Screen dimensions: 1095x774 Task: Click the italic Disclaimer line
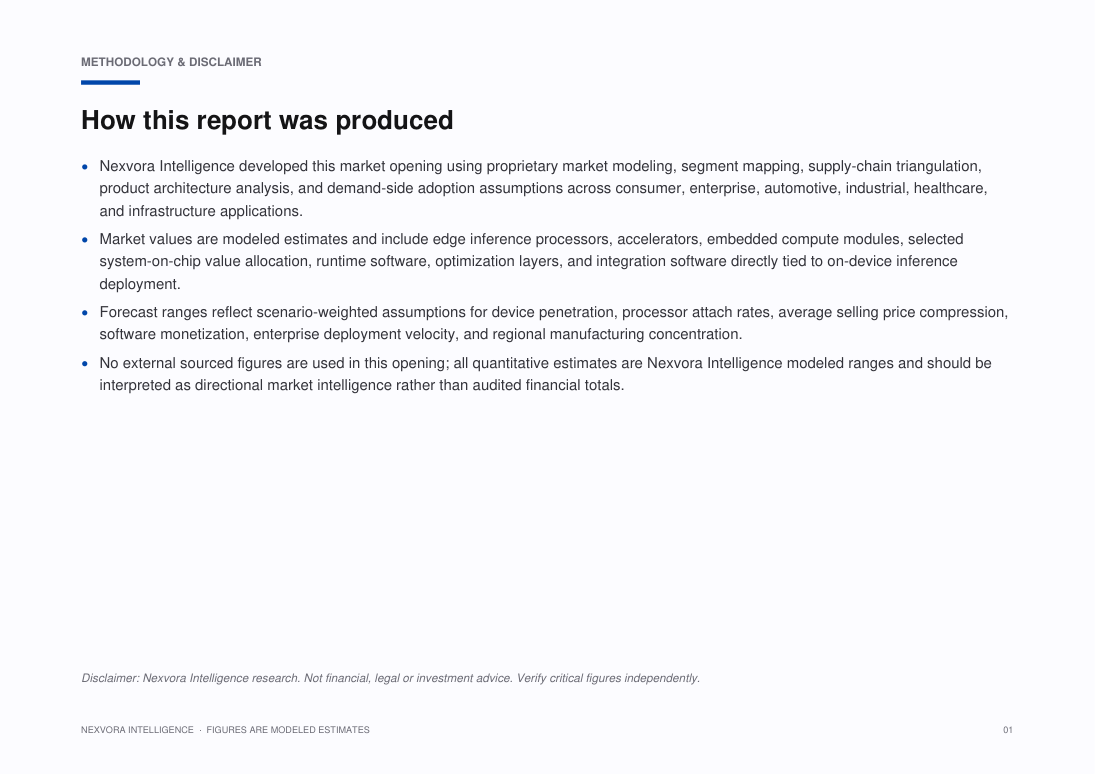pos(390,678)
